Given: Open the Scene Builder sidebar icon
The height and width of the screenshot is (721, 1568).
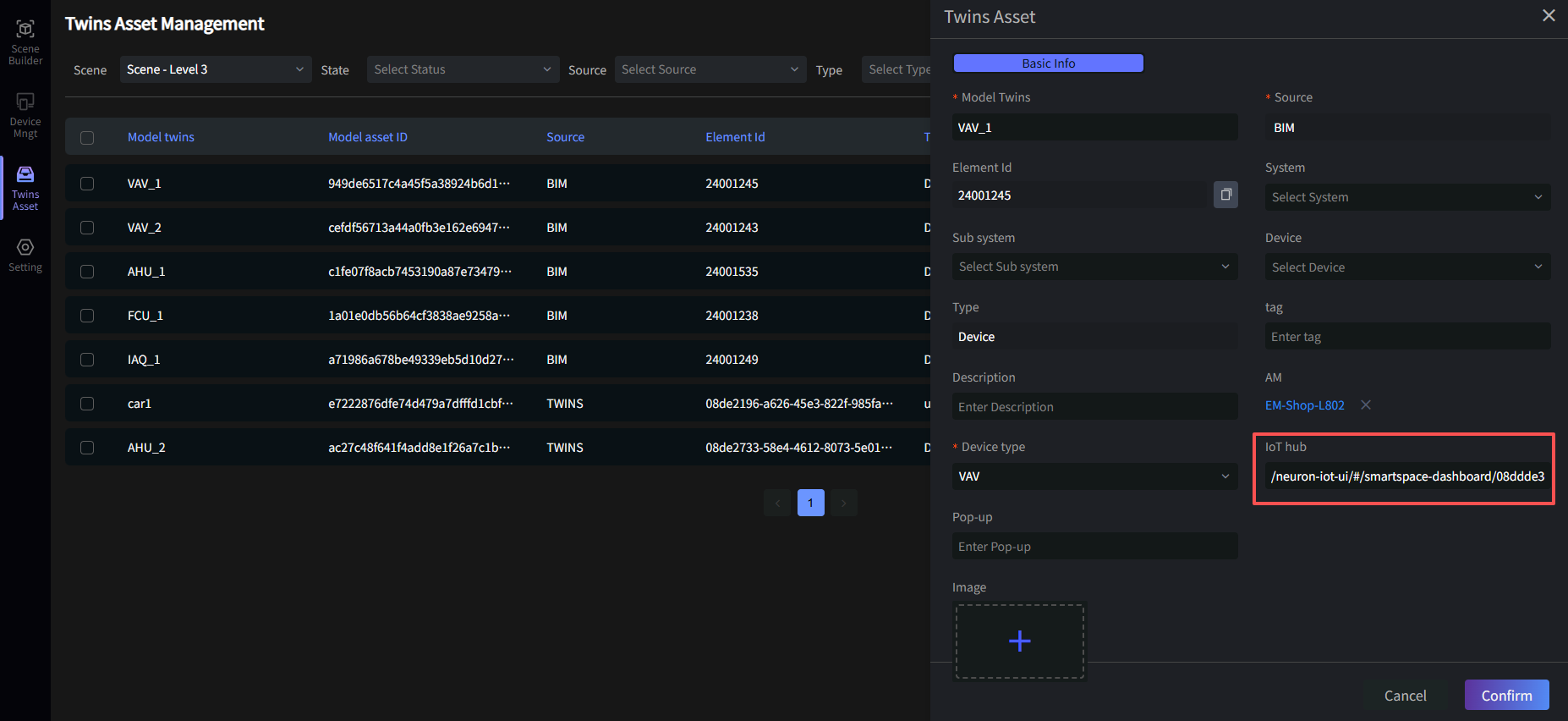Looking at the screenshot, I should pos(25,41).
